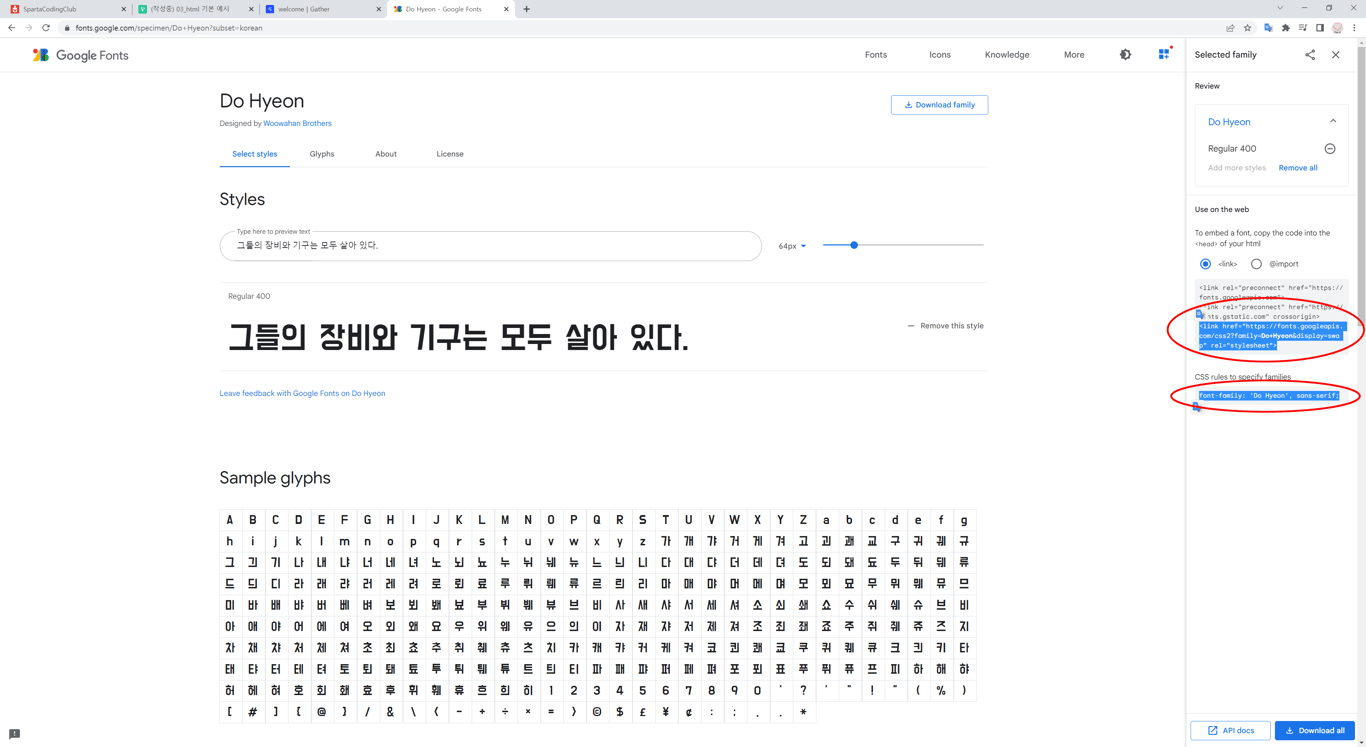Screen dimensions: 1366x747
Task: Click the font-family CSS rule code
Action: pyautogui.click(x=1269, y=396)
